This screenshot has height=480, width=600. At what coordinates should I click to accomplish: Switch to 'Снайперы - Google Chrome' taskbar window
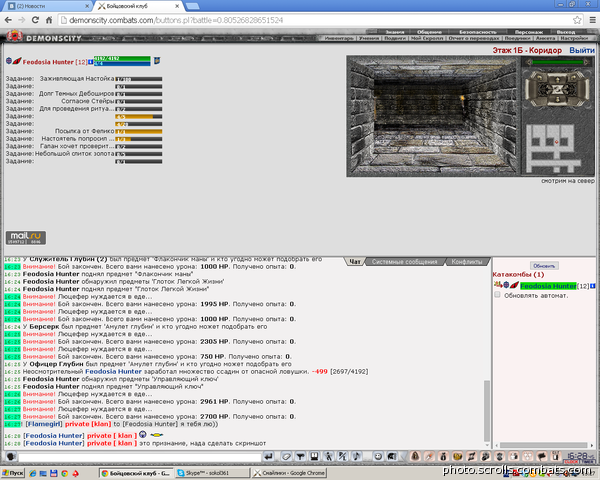click(289, 473)
